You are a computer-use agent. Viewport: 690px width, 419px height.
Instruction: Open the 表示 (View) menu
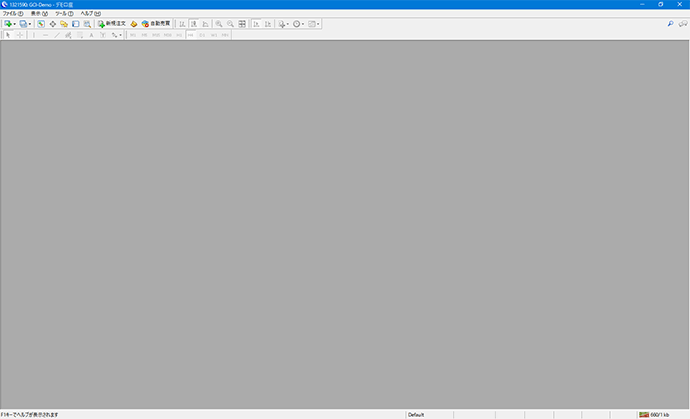[x=40, y=13]
